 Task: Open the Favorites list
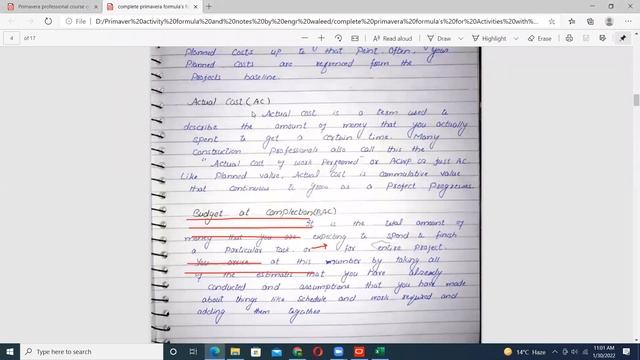572,21
